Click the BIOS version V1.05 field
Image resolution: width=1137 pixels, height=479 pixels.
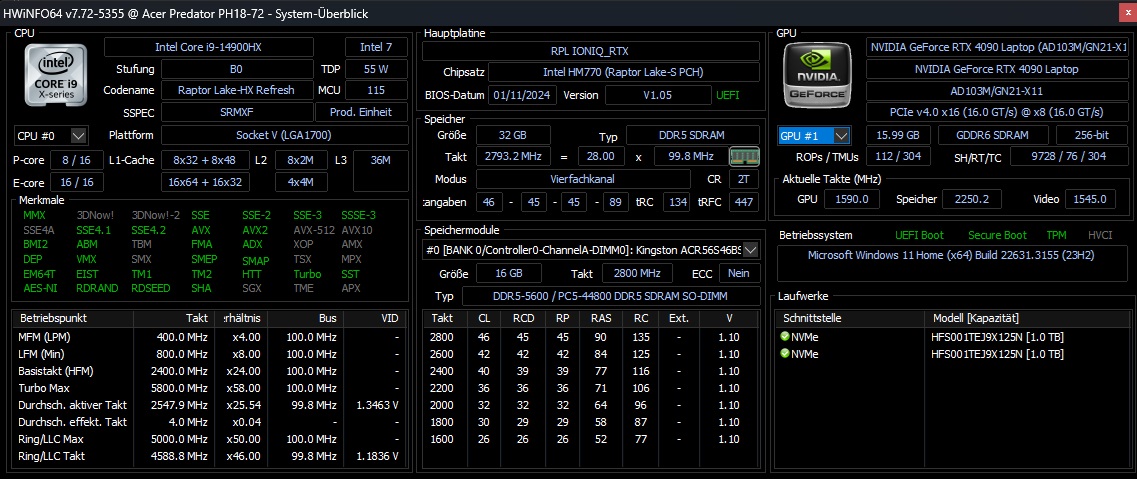(x=658, y=95)
